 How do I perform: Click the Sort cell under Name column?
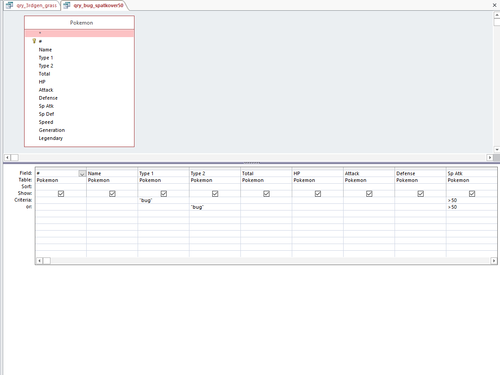112,187
